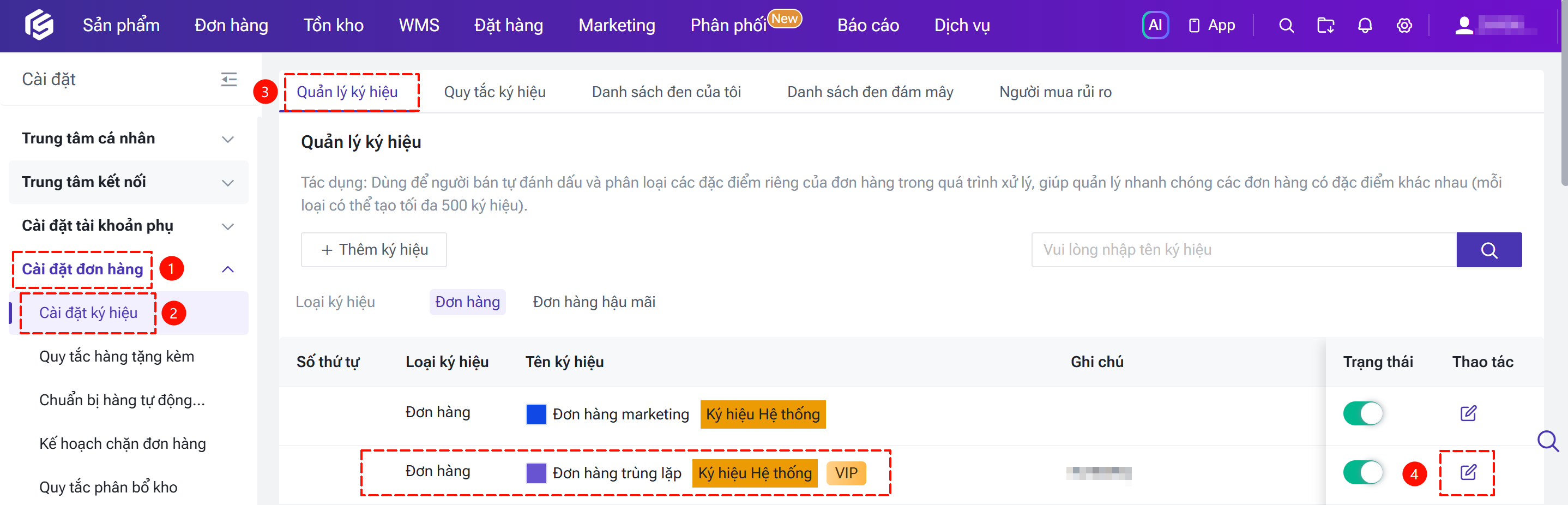This screenshot has width=1568, height=505.
Task: Click the Đơn hàng trùng lặp label name
Action: (617, 473)
